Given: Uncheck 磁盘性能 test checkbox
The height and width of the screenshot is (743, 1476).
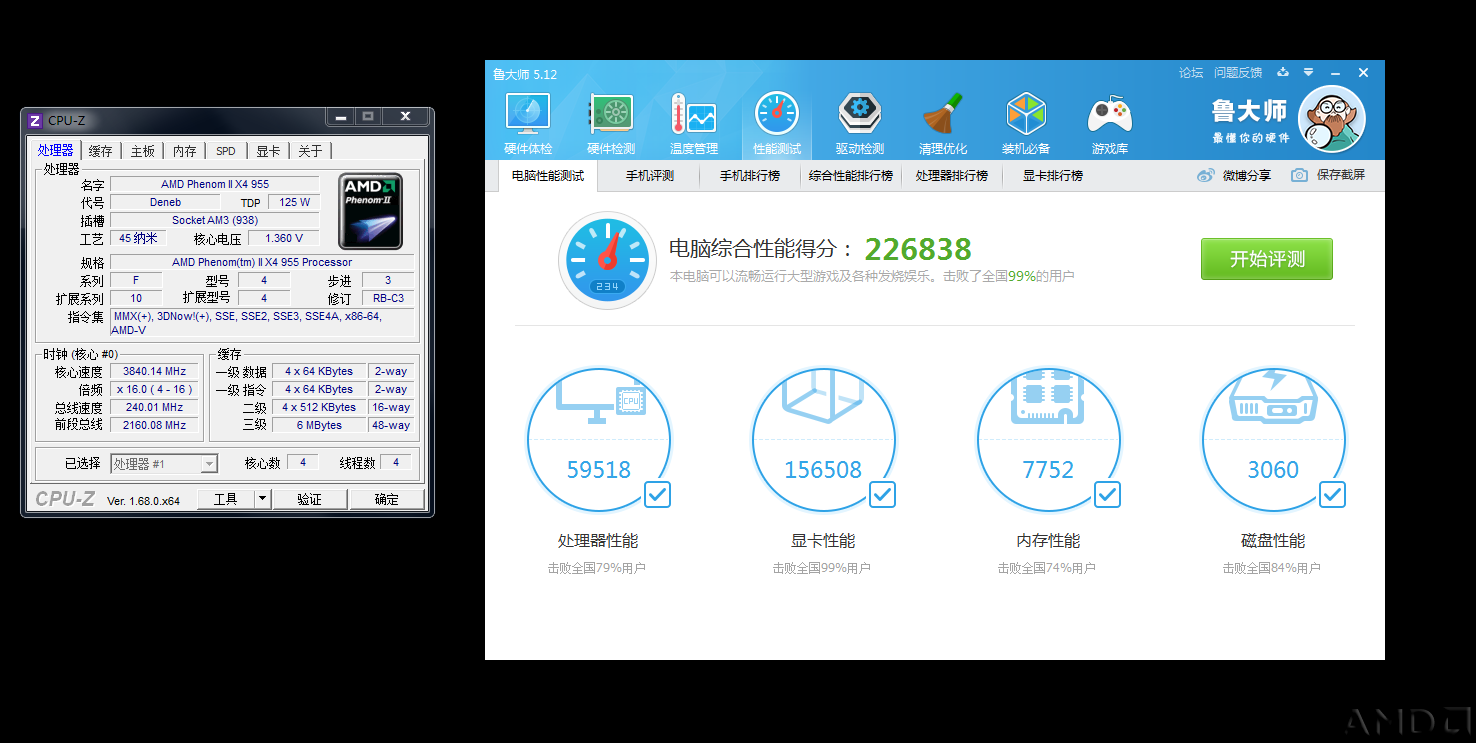Looking at the screenshot, I should (x=1333, y=494).
